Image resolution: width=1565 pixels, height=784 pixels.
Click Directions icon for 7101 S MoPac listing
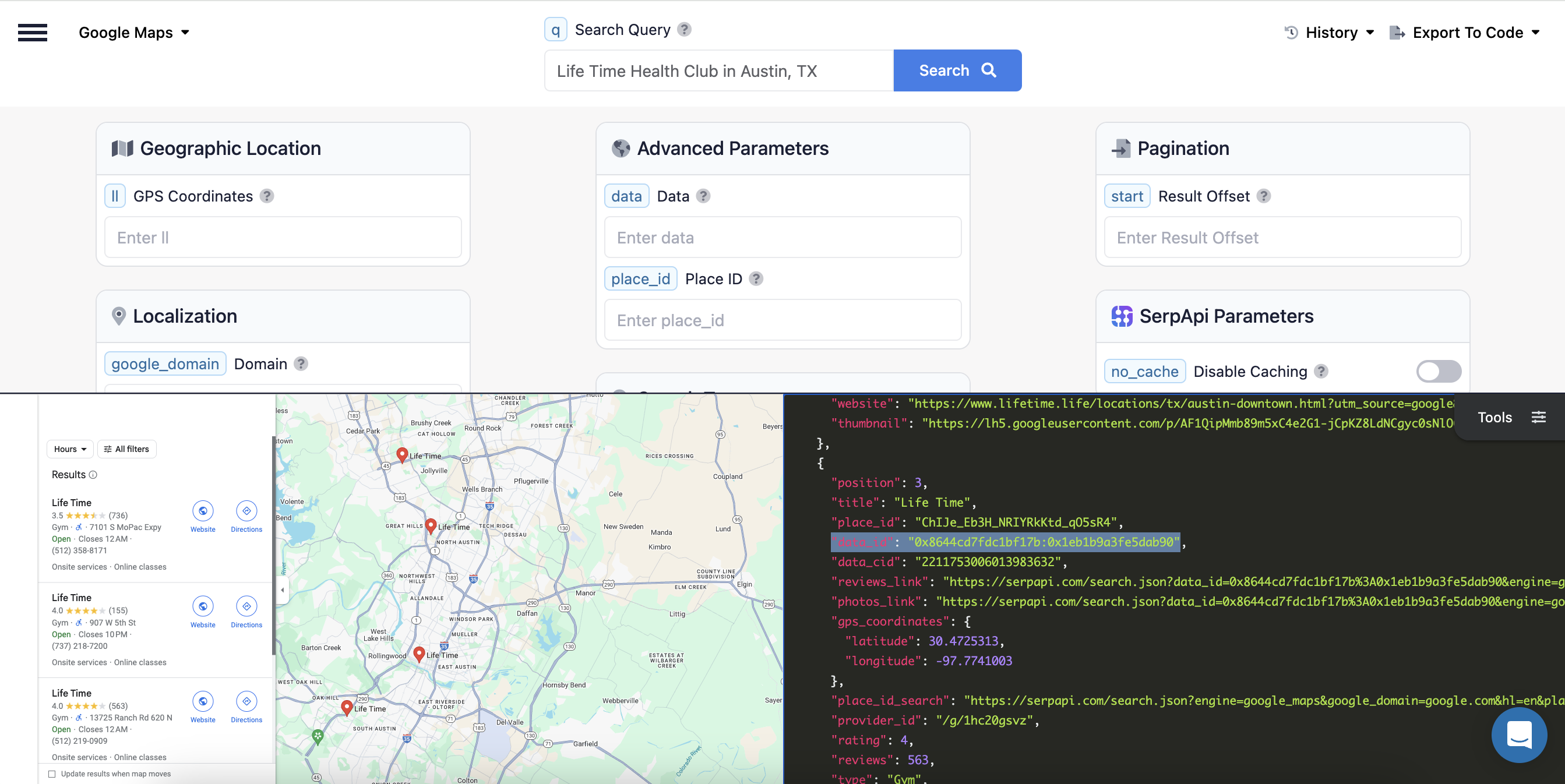tap(246, 511)
